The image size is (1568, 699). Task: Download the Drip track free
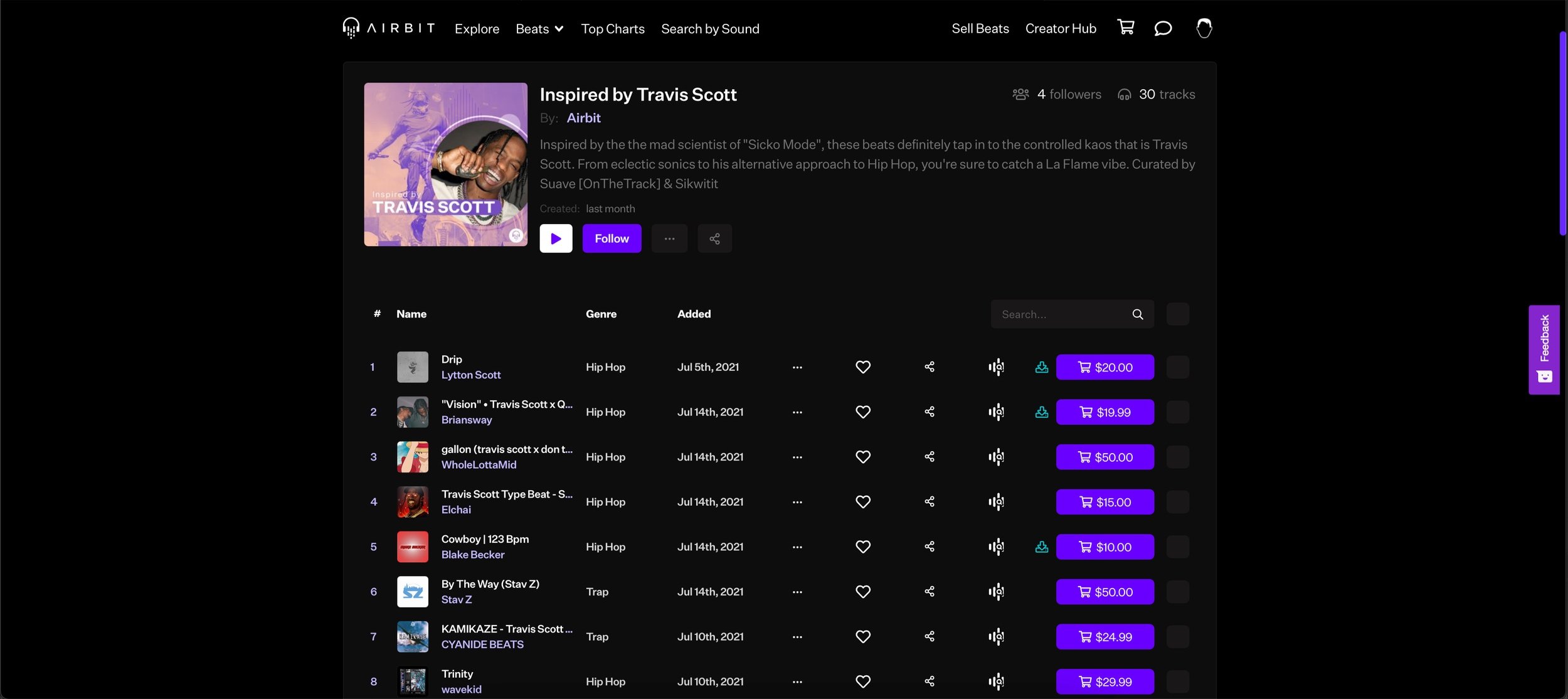pos(1041,367)
